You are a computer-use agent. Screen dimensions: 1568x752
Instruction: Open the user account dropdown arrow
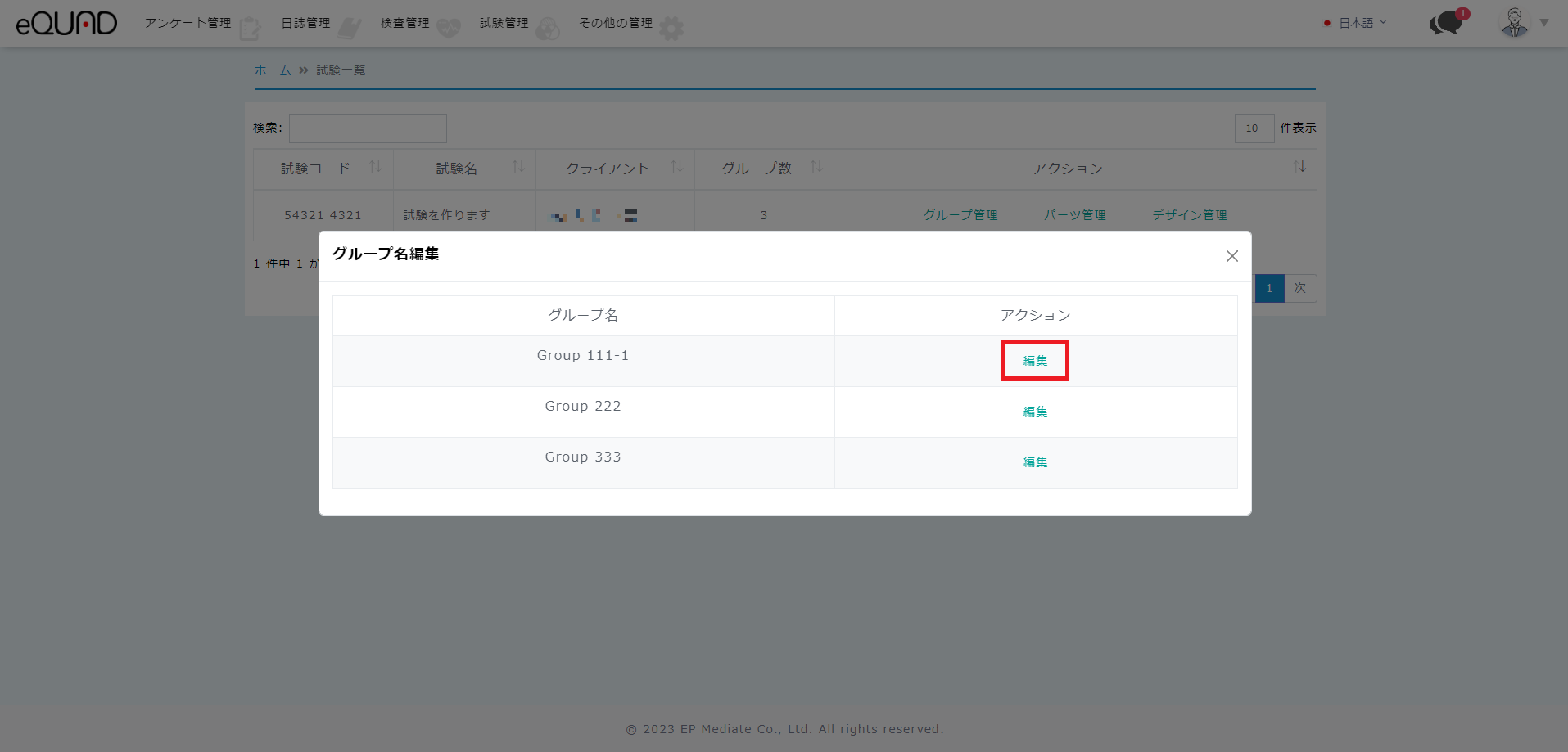pos(1544,23)
